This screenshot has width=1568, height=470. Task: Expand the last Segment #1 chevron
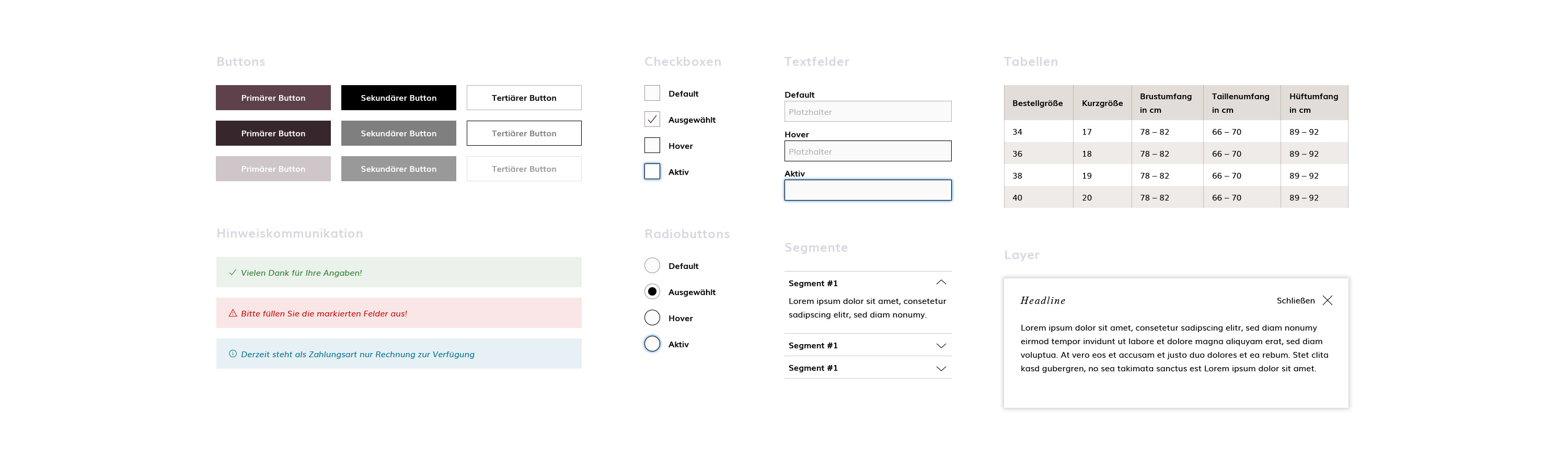[941, 369]
